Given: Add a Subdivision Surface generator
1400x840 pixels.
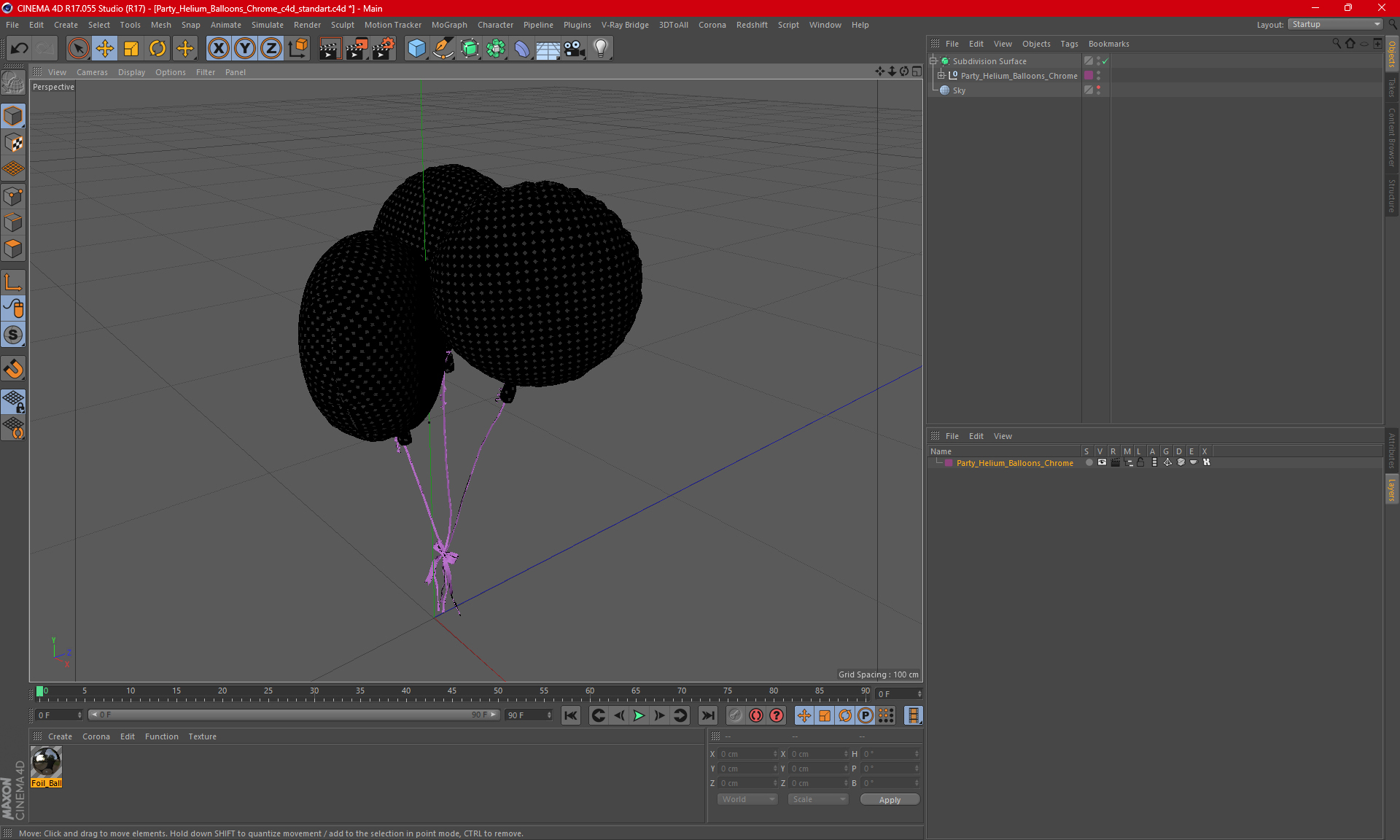Looking at the screenshot, I should pyautogui.click(x=470, y=48).
